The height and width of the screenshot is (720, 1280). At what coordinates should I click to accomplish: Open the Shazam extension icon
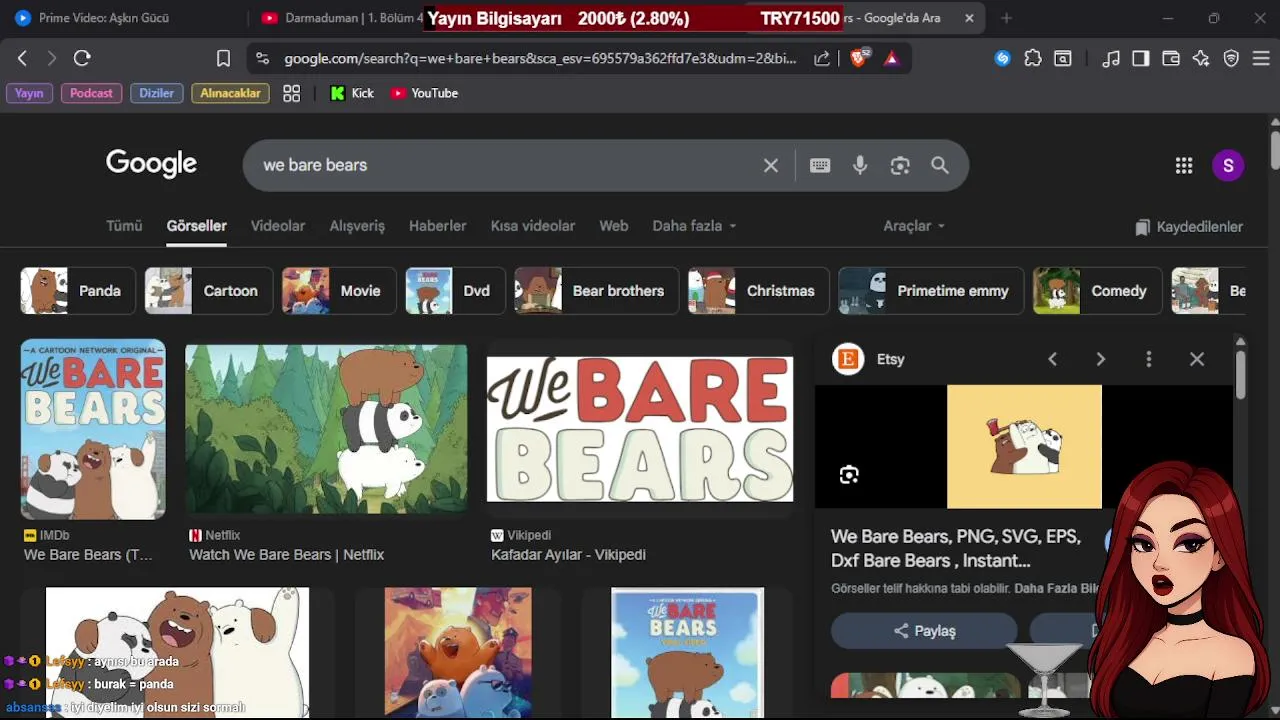click(1002, 59)
